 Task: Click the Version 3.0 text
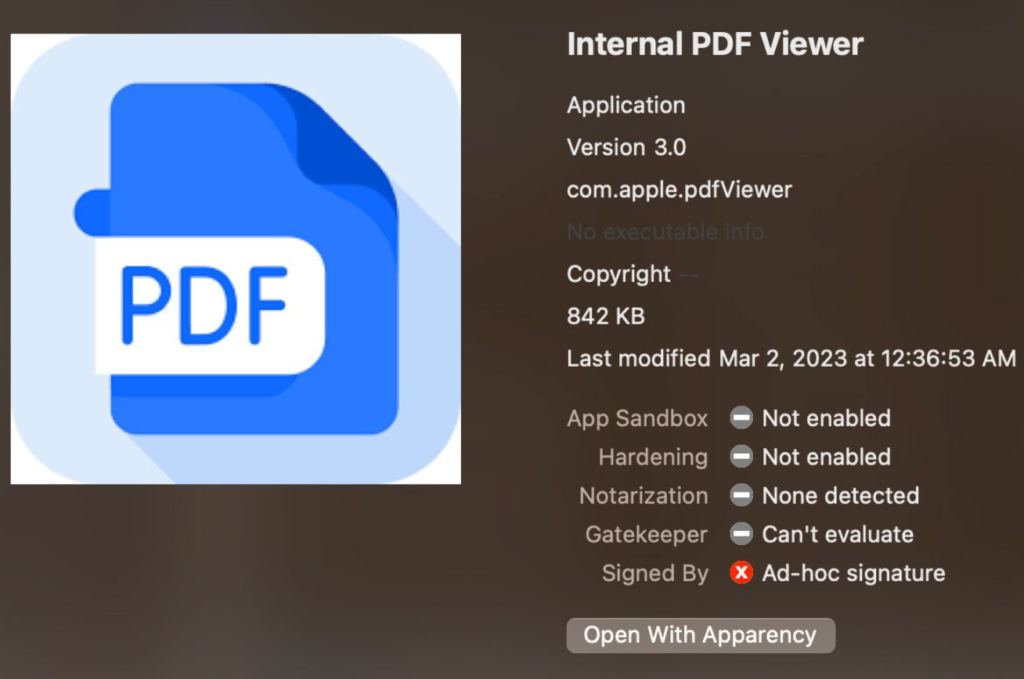click(x=626, y=148)
